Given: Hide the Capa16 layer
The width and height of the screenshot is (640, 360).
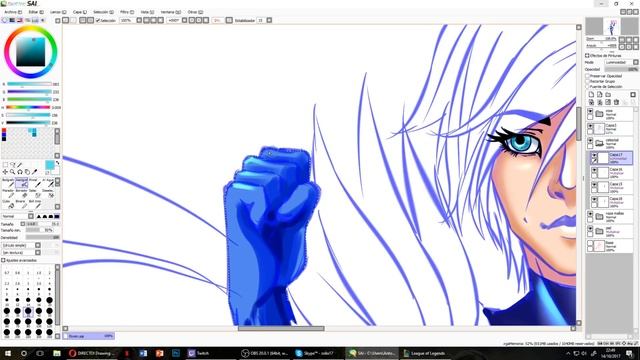Looking at the screenshot, I should [594, 170].
